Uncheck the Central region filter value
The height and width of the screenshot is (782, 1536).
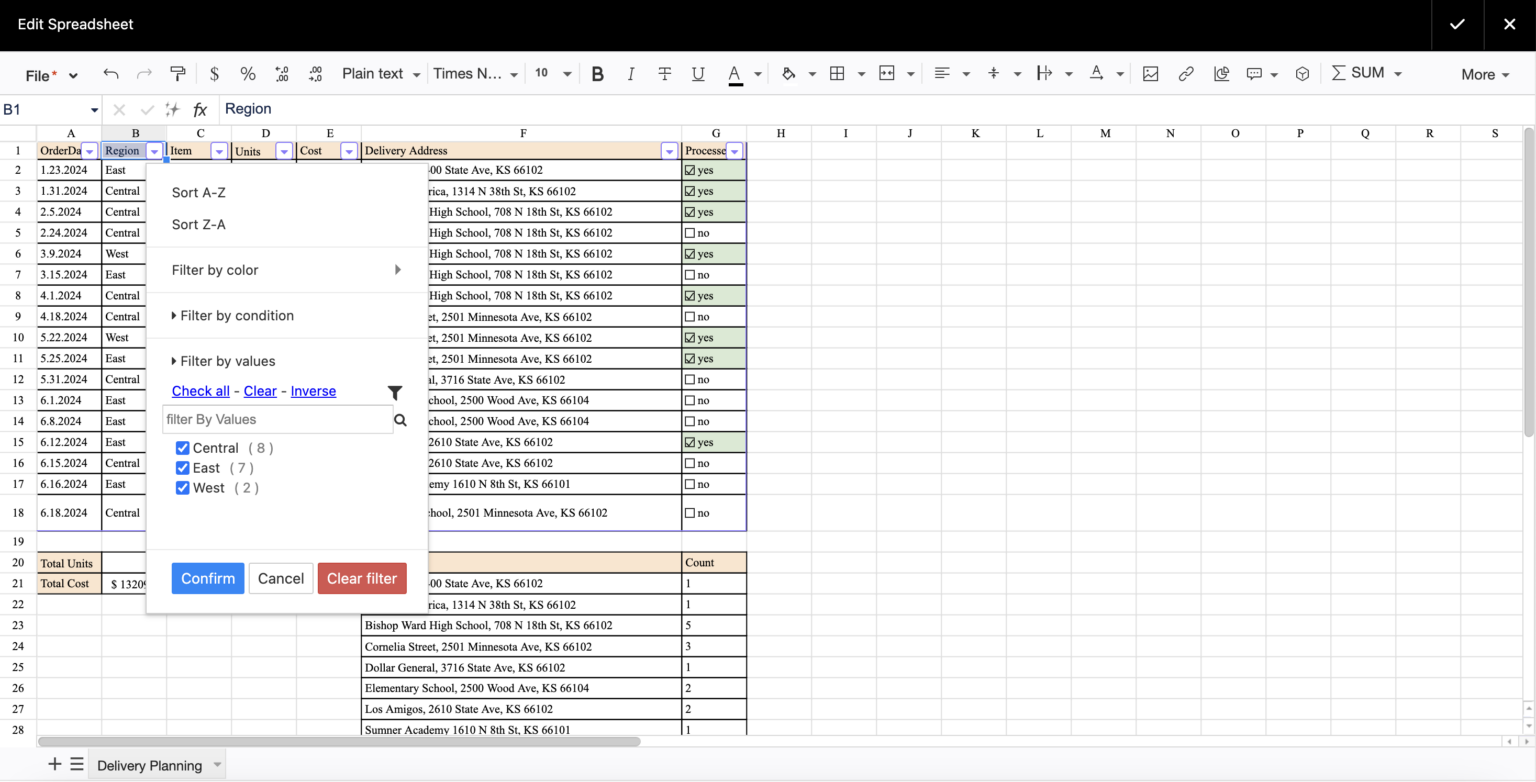(183, 448)
